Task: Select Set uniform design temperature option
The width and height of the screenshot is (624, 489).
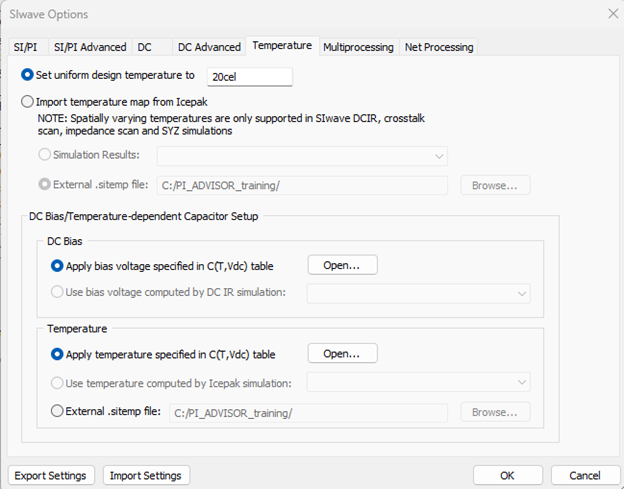Action: pyautogui.click(x=27, y=76)
